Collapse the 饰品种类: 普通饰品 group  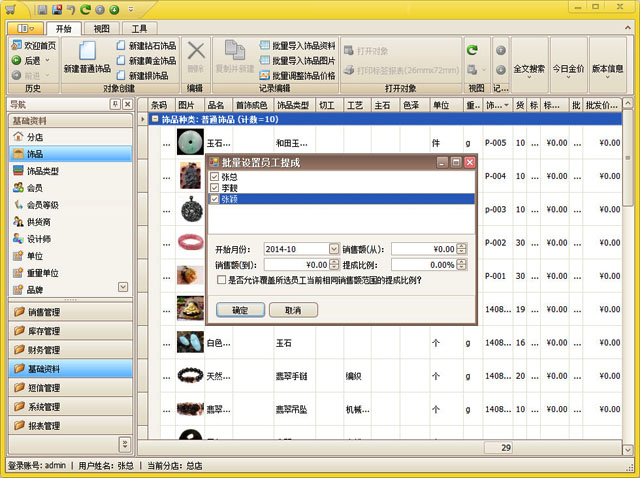click(155, 119)
